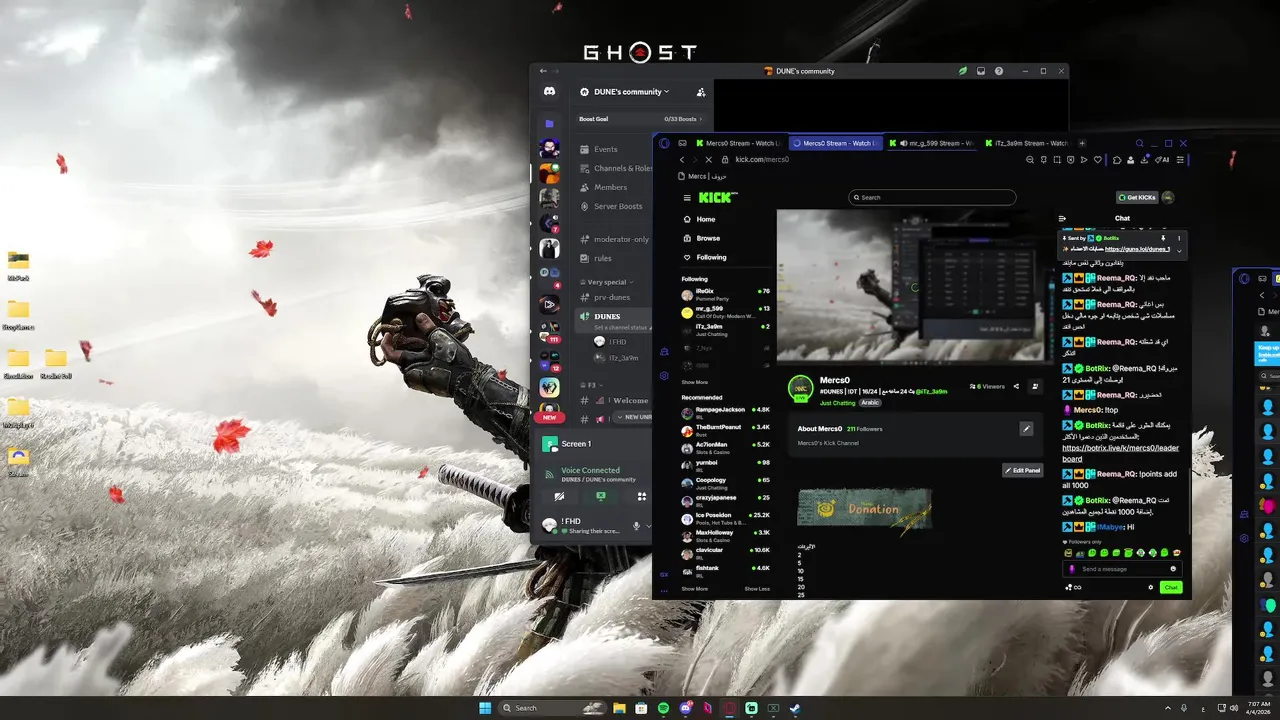Image resolution: width=1280 pixels, height=720 pixels.
Task: Open the moderator-only channel
Action: point(621,239)
